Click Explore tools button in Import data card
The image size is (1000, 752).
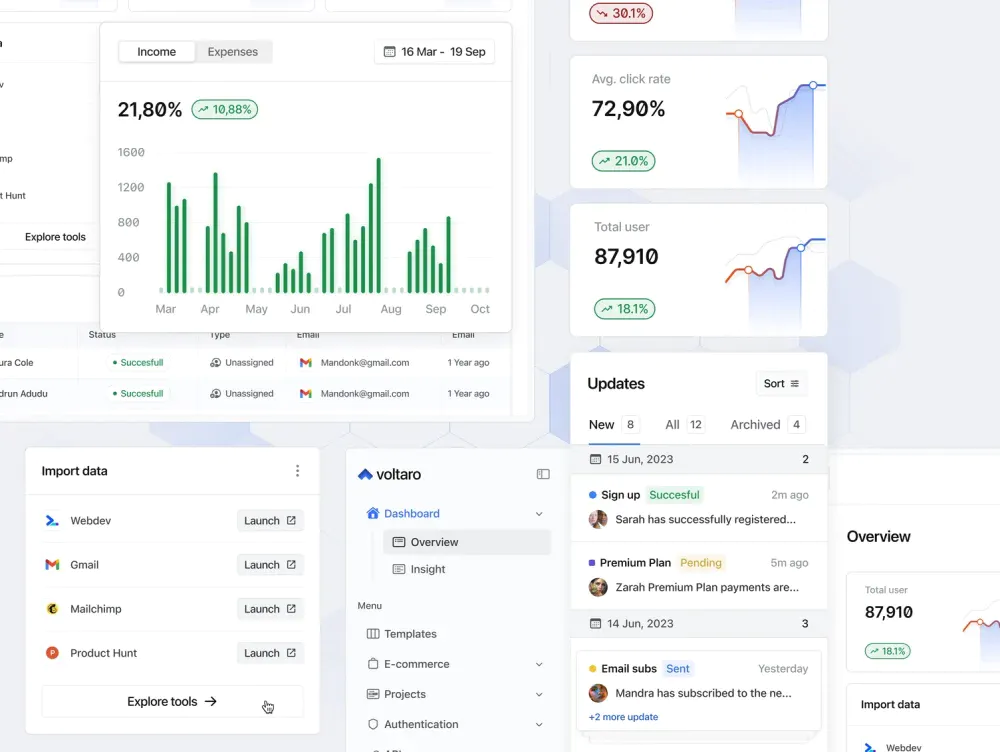pyautogui.click(x=172, y=702)
